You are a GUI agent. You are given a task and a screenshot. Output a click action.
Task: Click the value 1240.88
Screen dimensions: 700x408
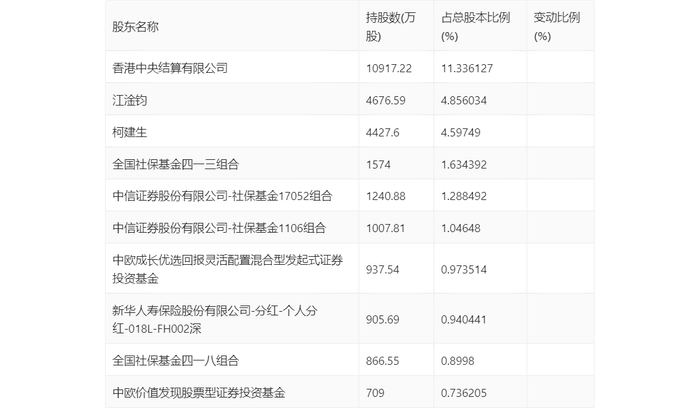(x=386, y=196)
